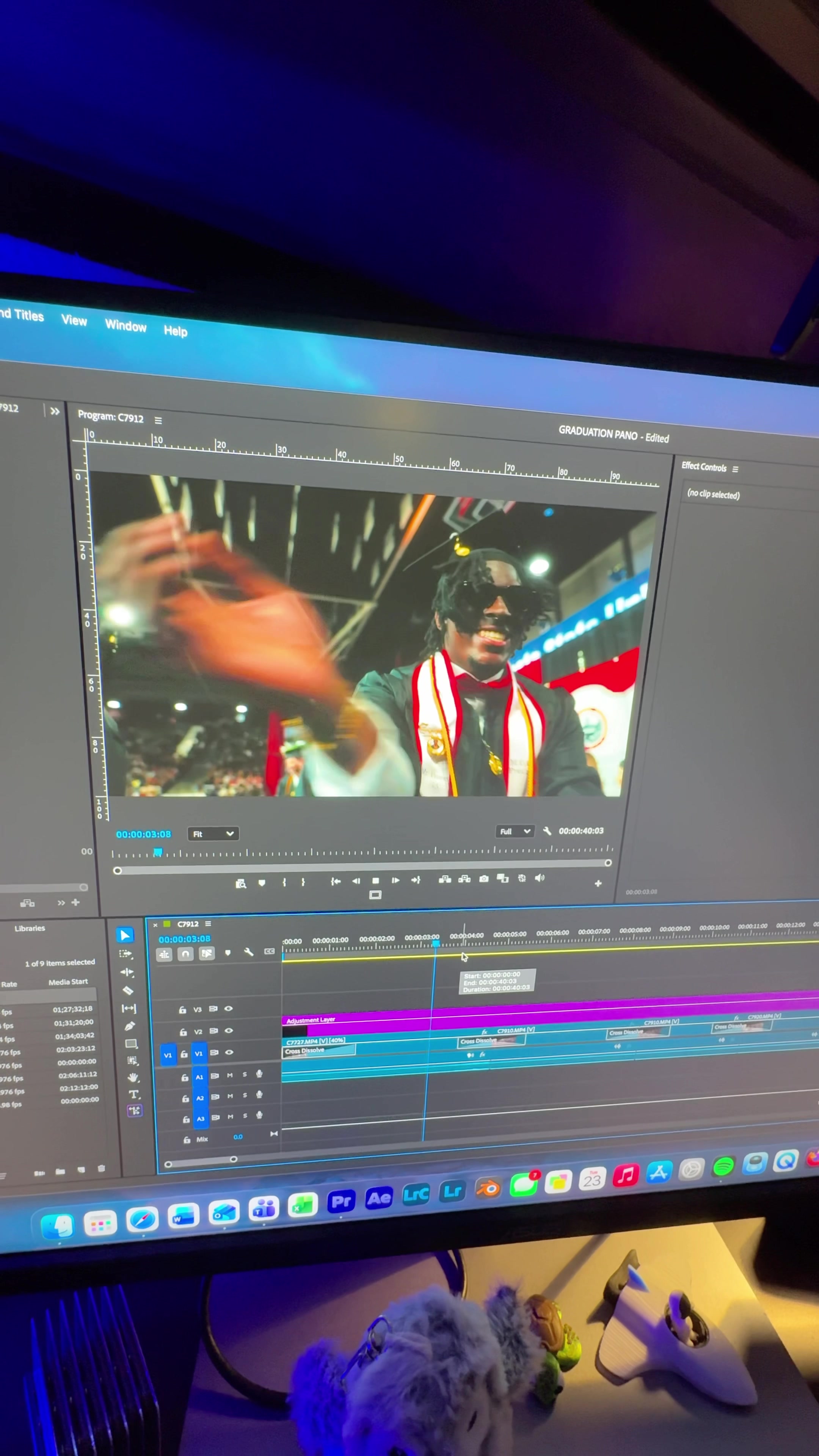Select the Slip tool
Image resolution: width=819 pixels, height=1456 pixels.
129,1008
